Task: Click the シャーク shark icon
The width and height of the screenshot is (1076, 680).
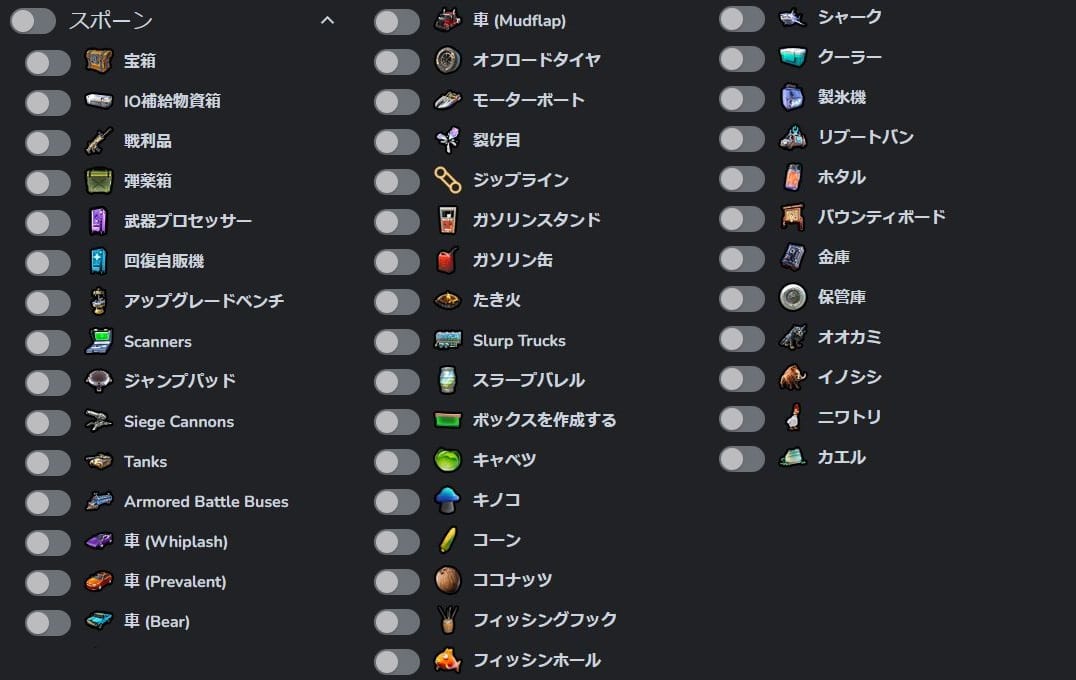Action: coord(792,18)
